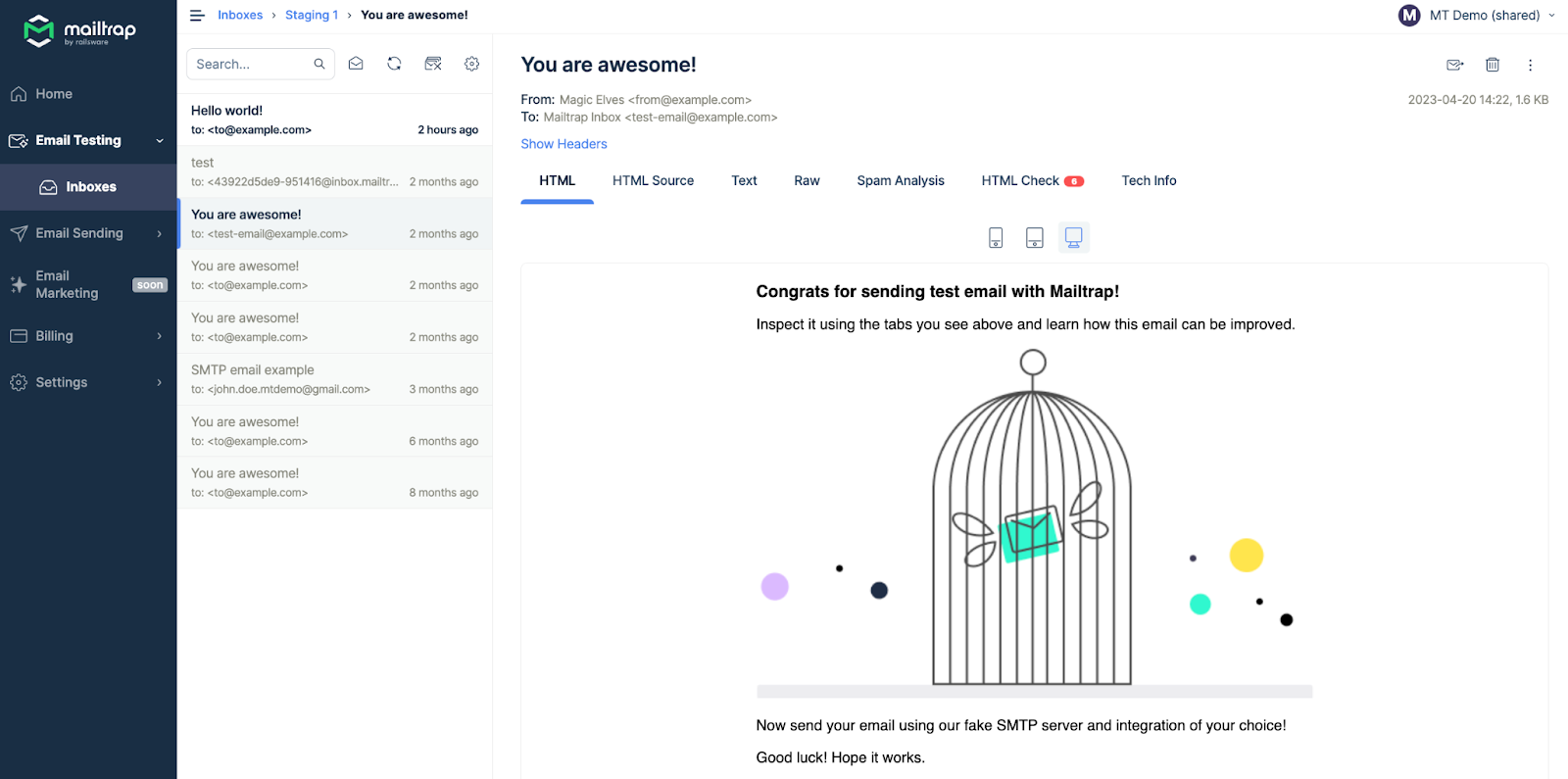Forward this email using the envelope-arrow icon
The height and width of the screenshot is (779, 1568).
(x=1455, y=65)
